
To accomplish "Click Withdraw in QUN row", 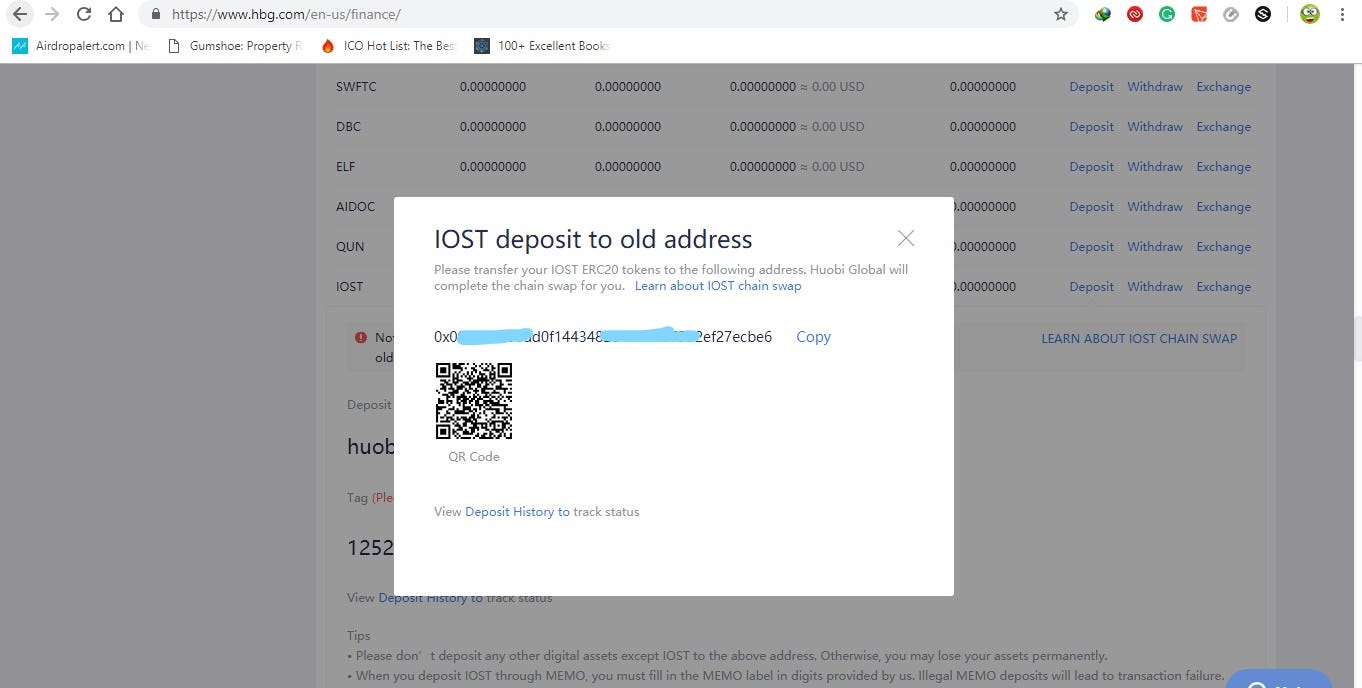I will tap(1155, 247).
